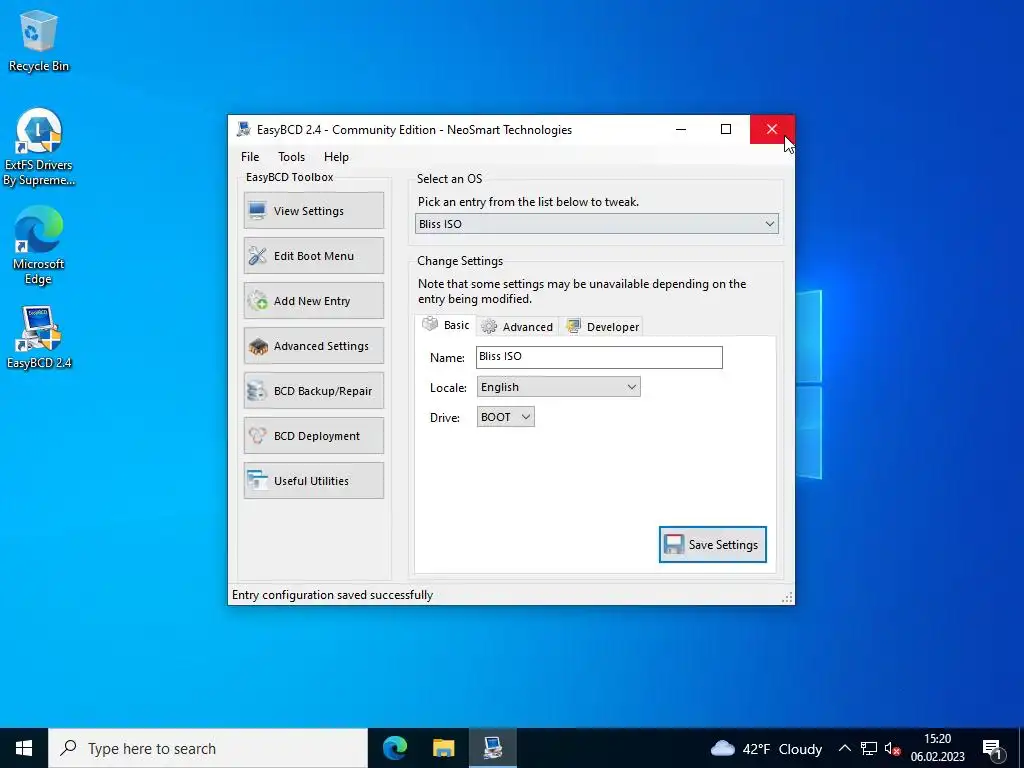
Task: Open Advanced Settings in the toolbox
Action: 313,345
